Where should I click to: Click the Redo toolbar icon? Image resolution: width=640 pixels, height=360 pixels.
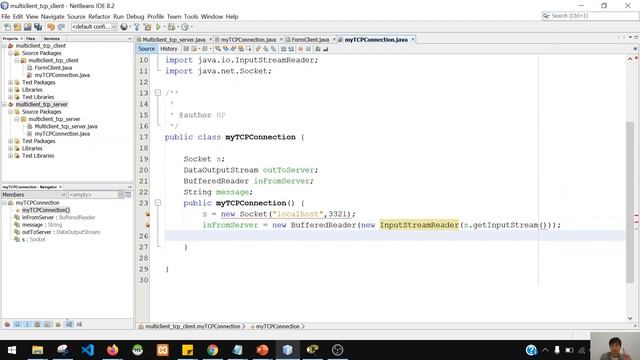click(x=61, y=27)
